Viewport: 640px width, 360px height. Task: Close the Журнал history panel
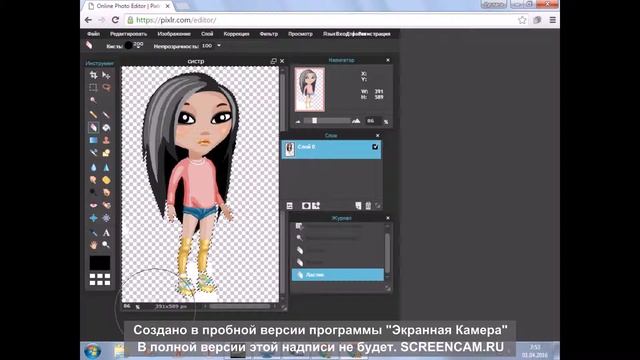point(388,218)
